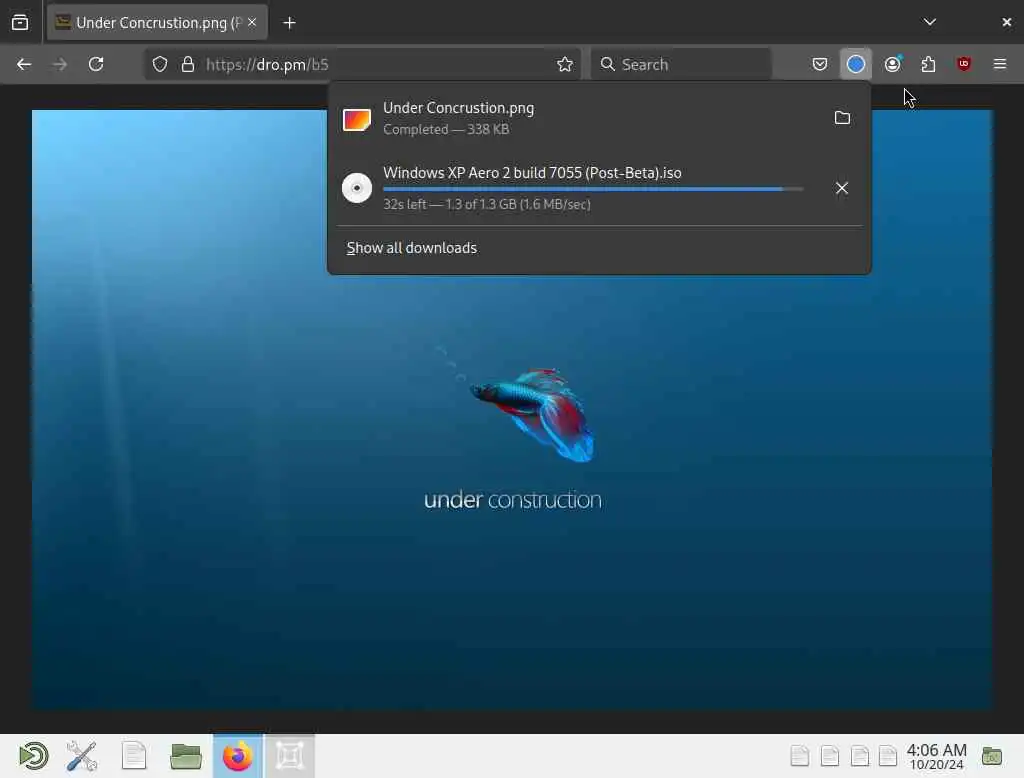Click Show all downloads
The image size is (1024, 778).
pos(411,248)
